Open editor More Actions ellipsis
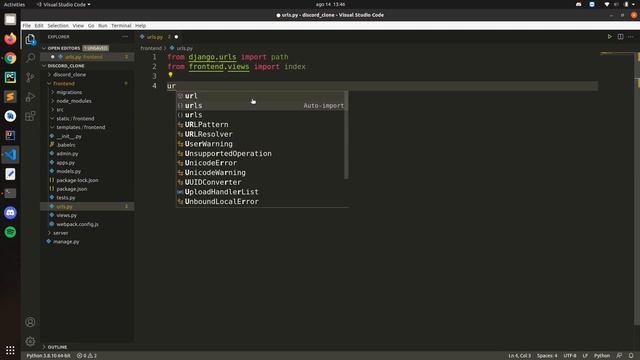 (631, 37)
